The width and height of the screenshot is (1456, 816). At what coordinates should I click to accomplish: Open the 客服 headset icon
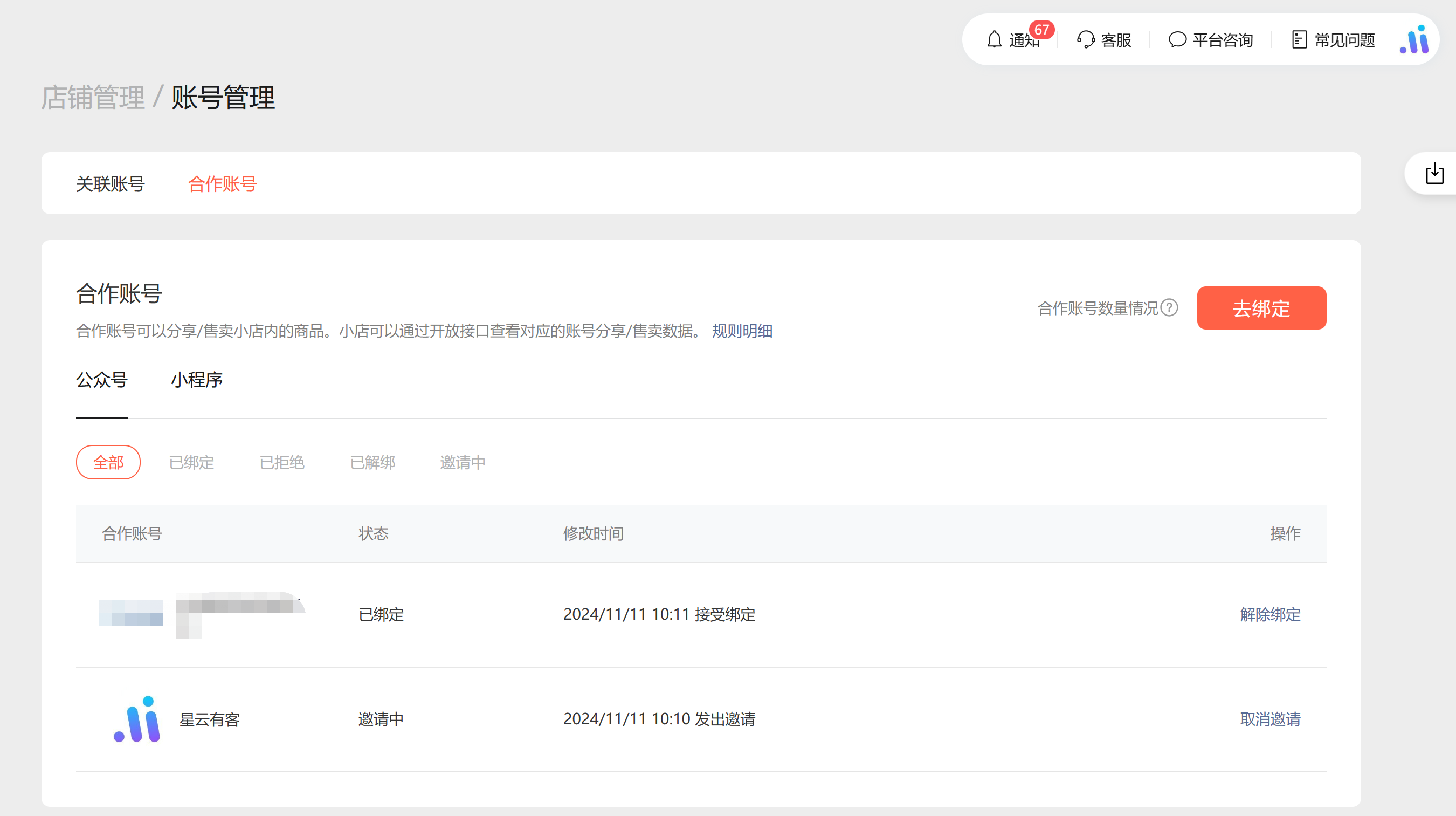pos(1085,39)
